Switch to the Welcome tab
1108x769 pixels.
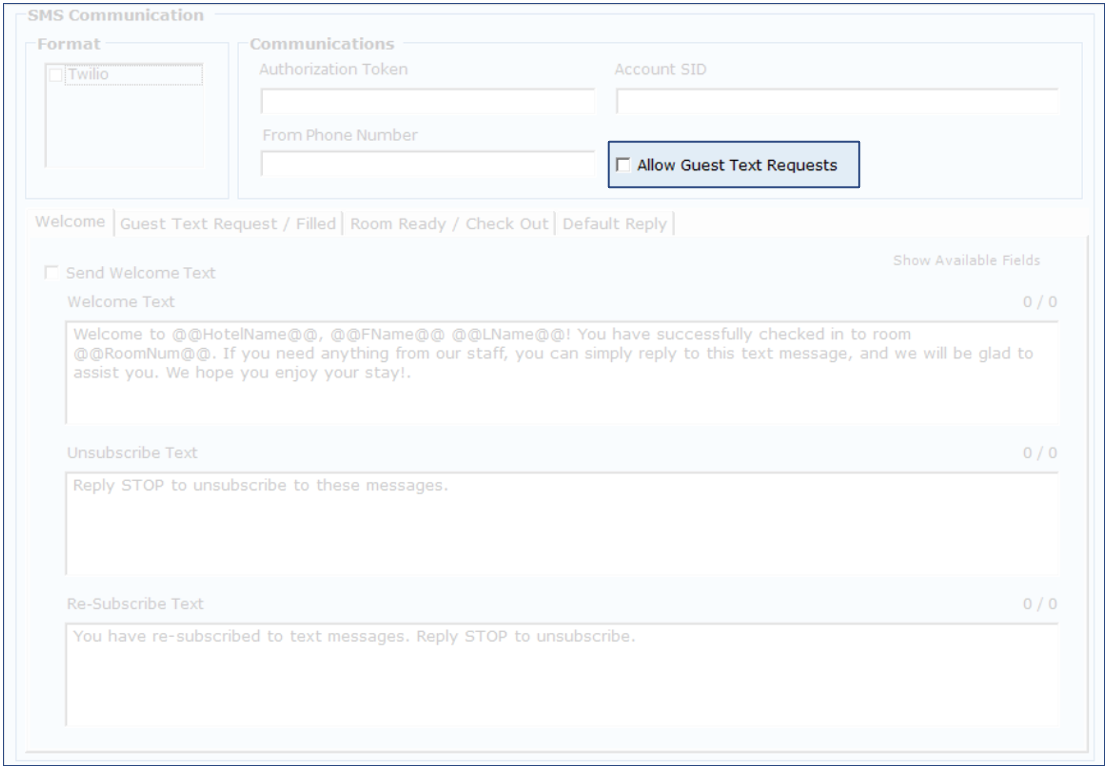tap(70, 222)
